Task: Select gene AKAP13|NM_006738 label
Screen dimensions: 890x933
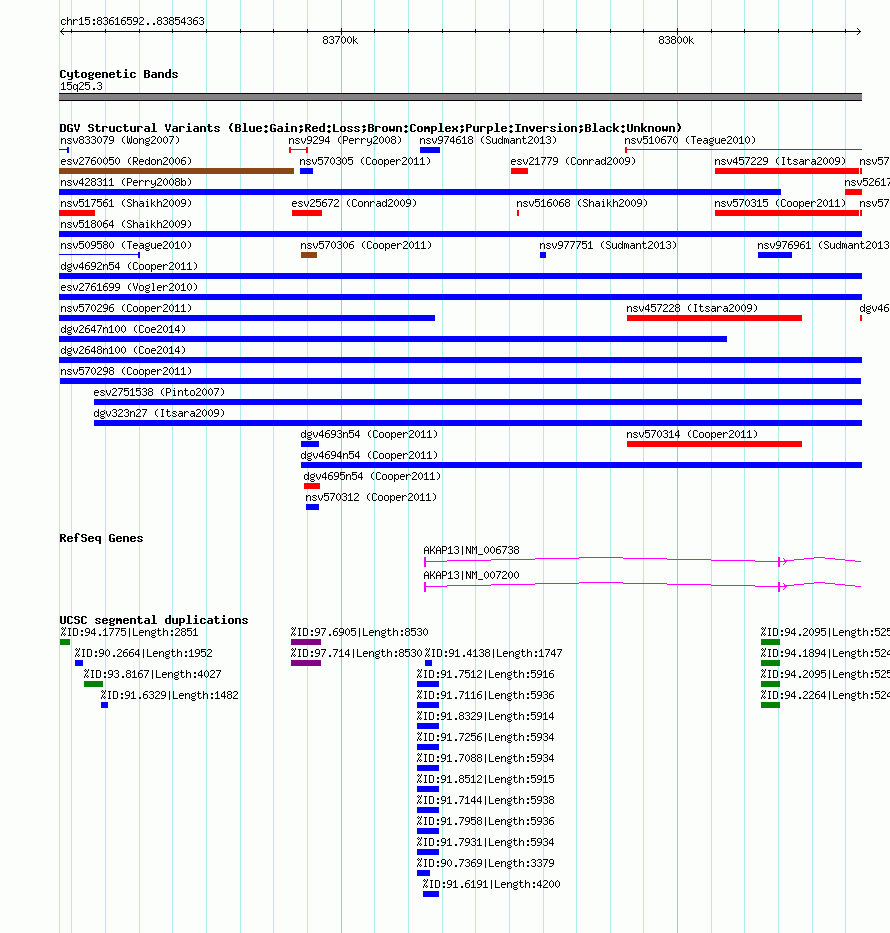Action: [x=471, y=550]
